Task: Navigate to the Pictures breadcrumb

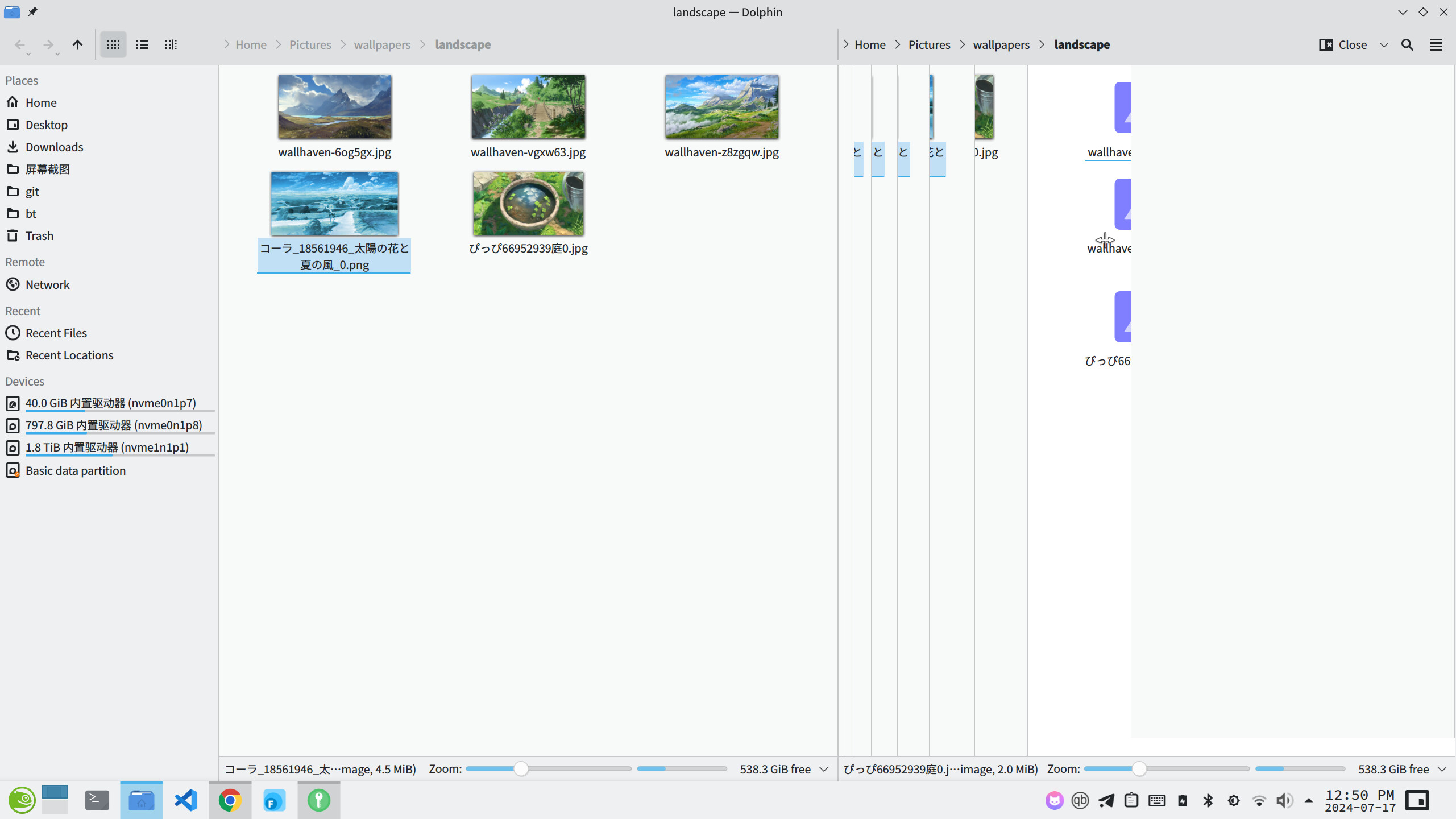Action: [310, 44]
